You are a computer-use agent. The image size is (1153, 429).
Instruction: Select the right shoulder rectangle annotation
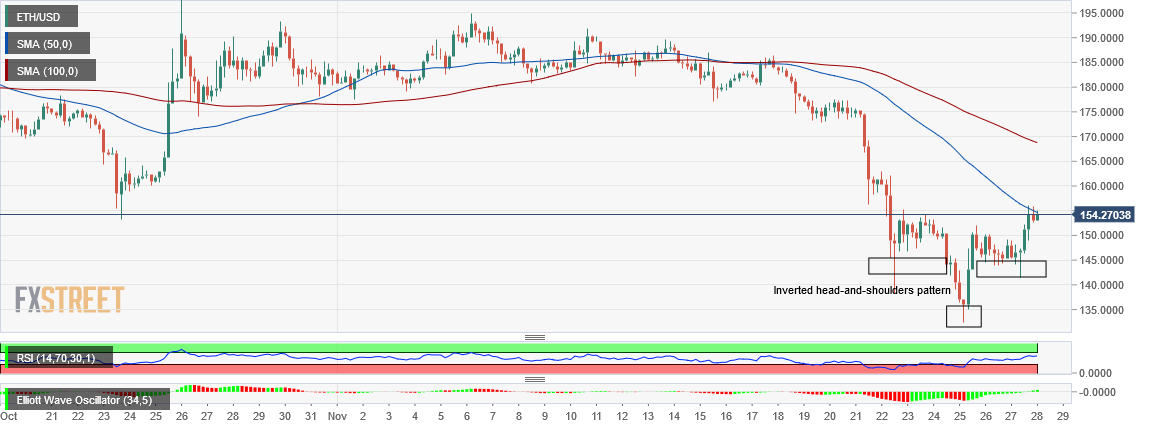[1011, 269]
